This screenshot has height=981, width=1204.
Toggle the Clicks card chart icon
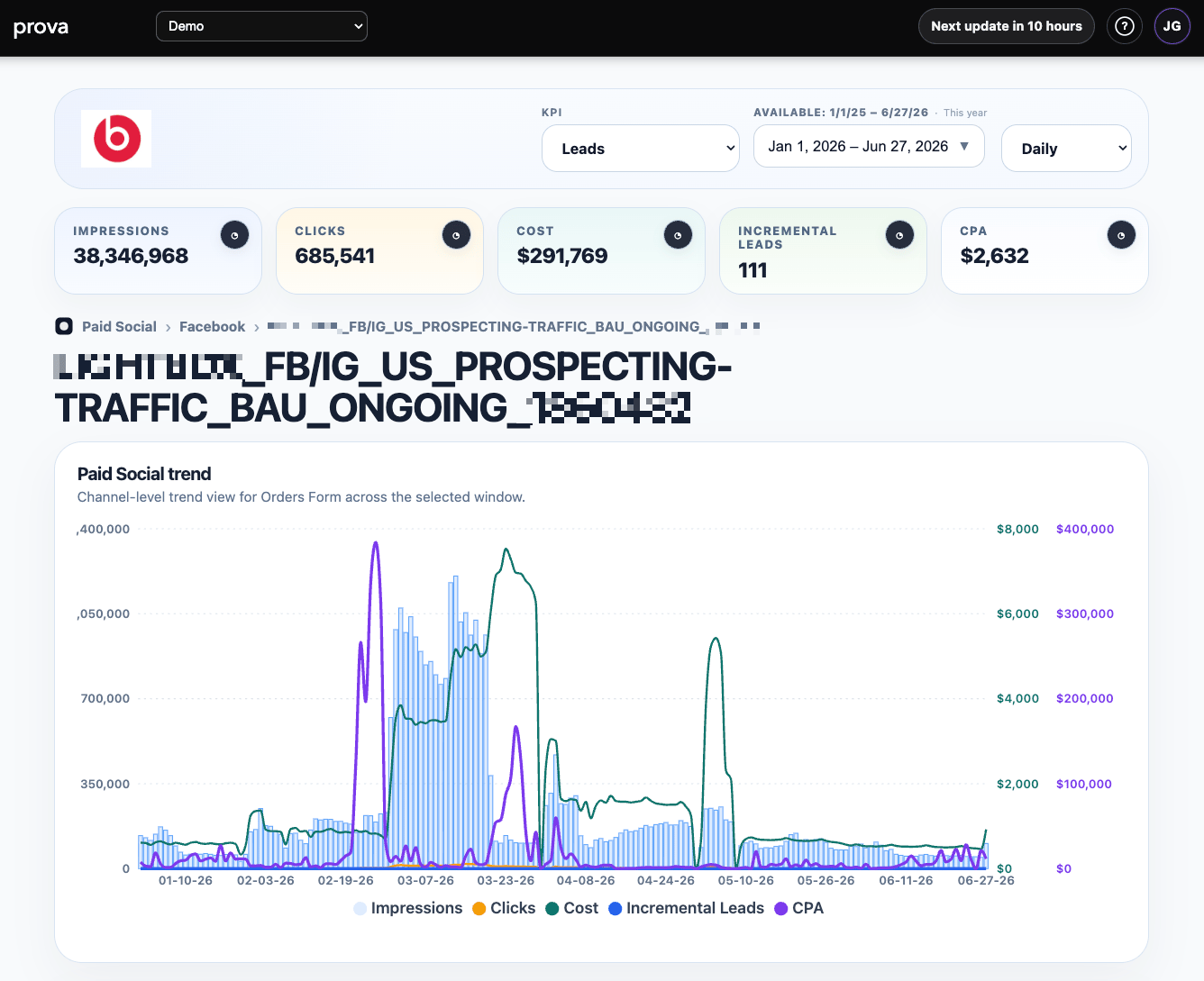pos(456,235)
